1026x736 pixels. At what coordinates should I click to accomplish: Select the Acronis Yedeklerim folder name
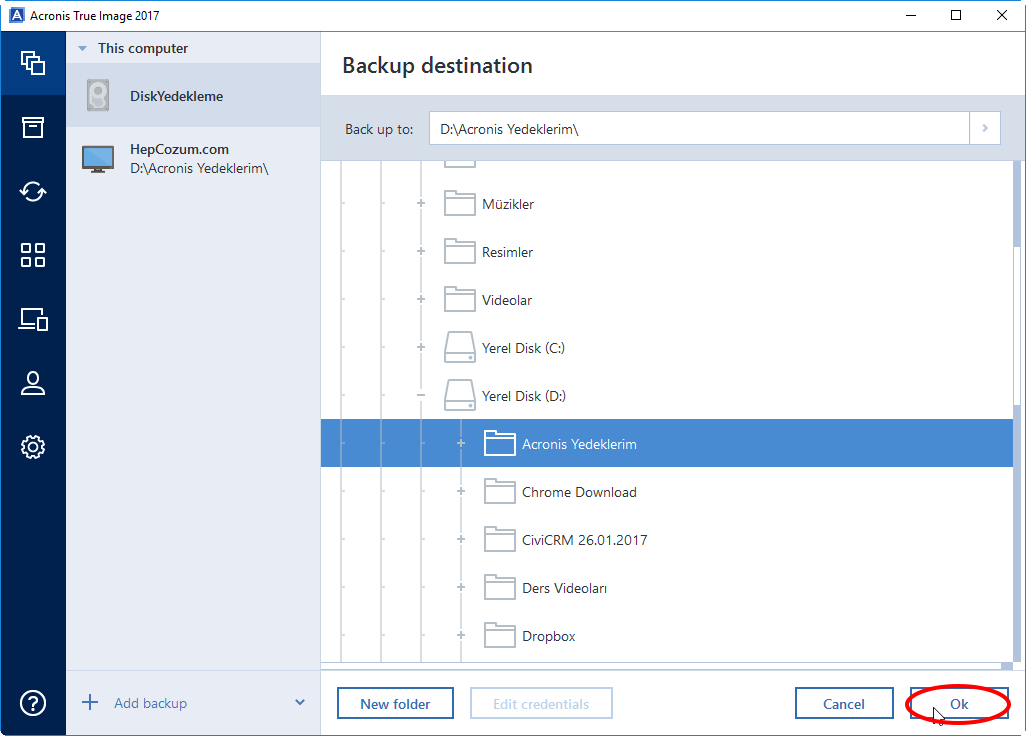pyautogui.click(x=579, y=444)
